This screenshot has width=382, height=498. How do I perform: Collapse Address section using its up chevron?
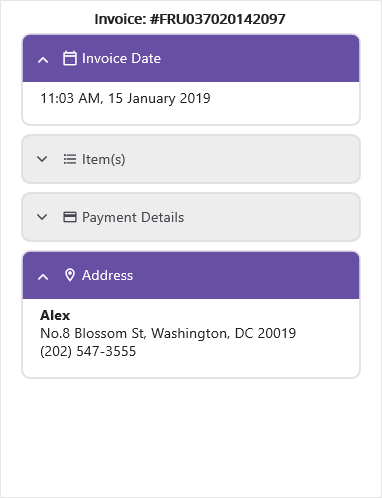[x=43, y=277]
